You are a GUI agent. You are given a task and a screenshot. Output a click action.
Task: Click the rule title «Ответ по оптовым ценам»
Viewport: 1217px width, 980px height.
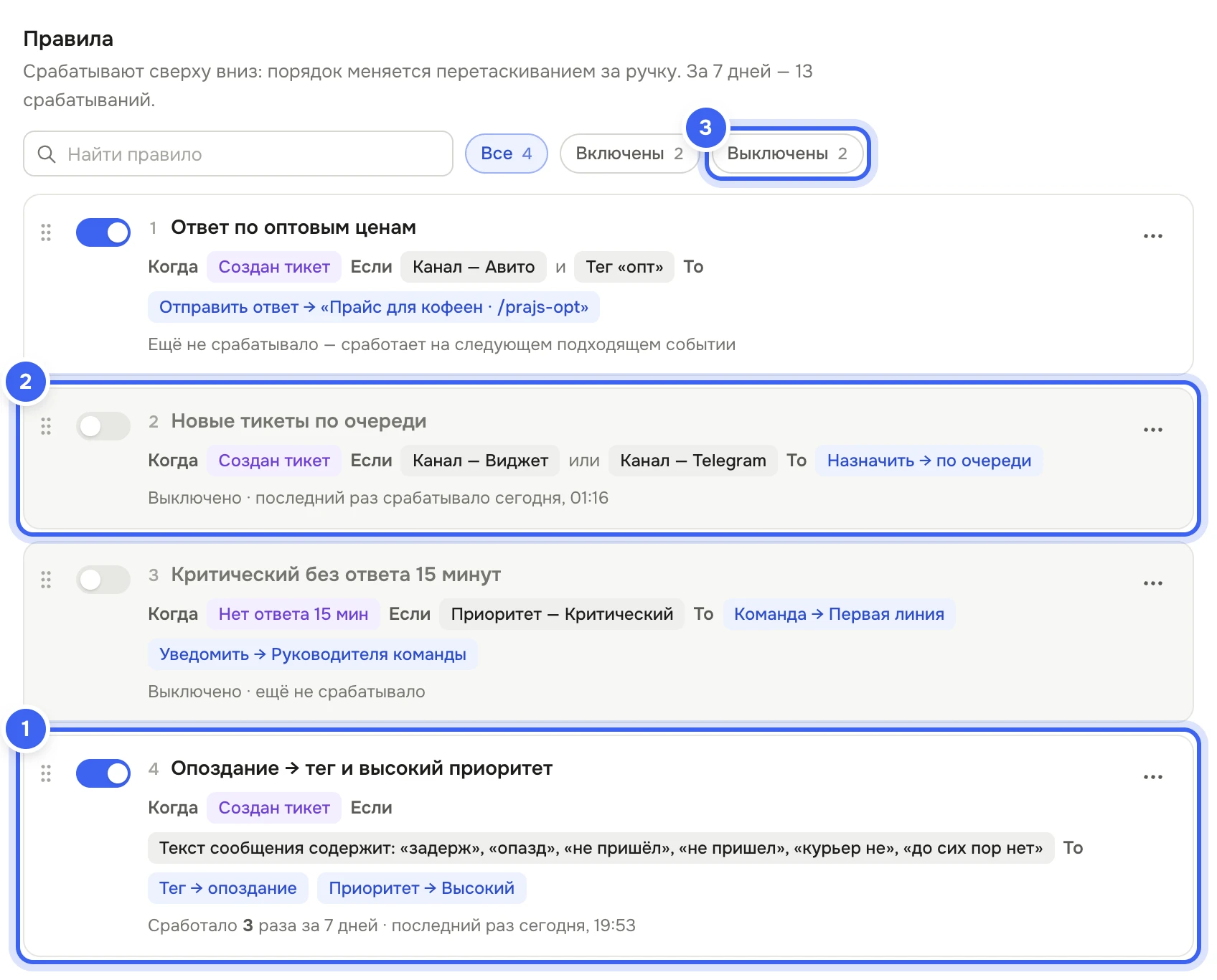click(293, 227)
